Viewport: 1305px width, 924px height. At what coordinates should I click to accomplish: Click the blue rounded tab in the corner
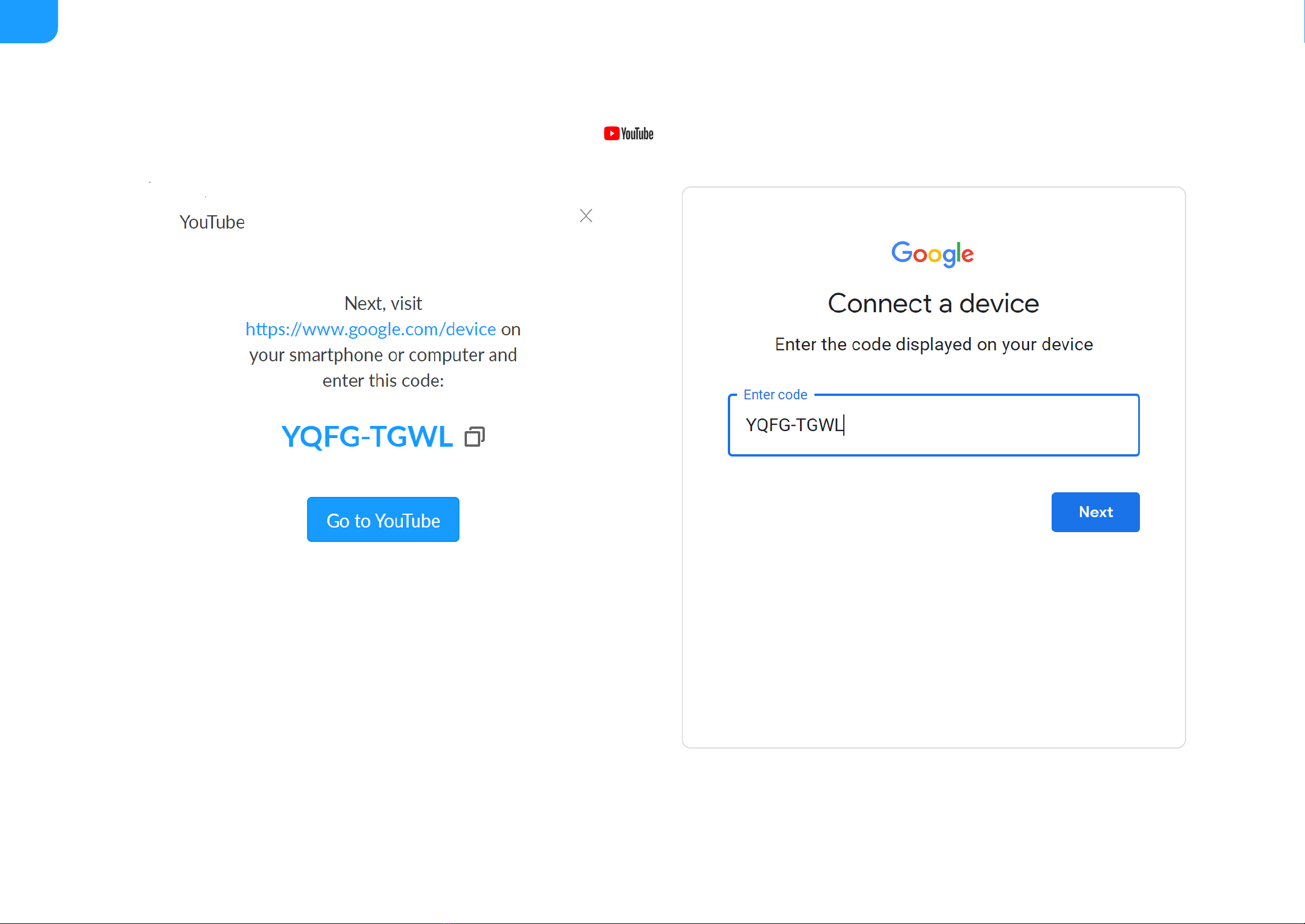pos(28,21)
